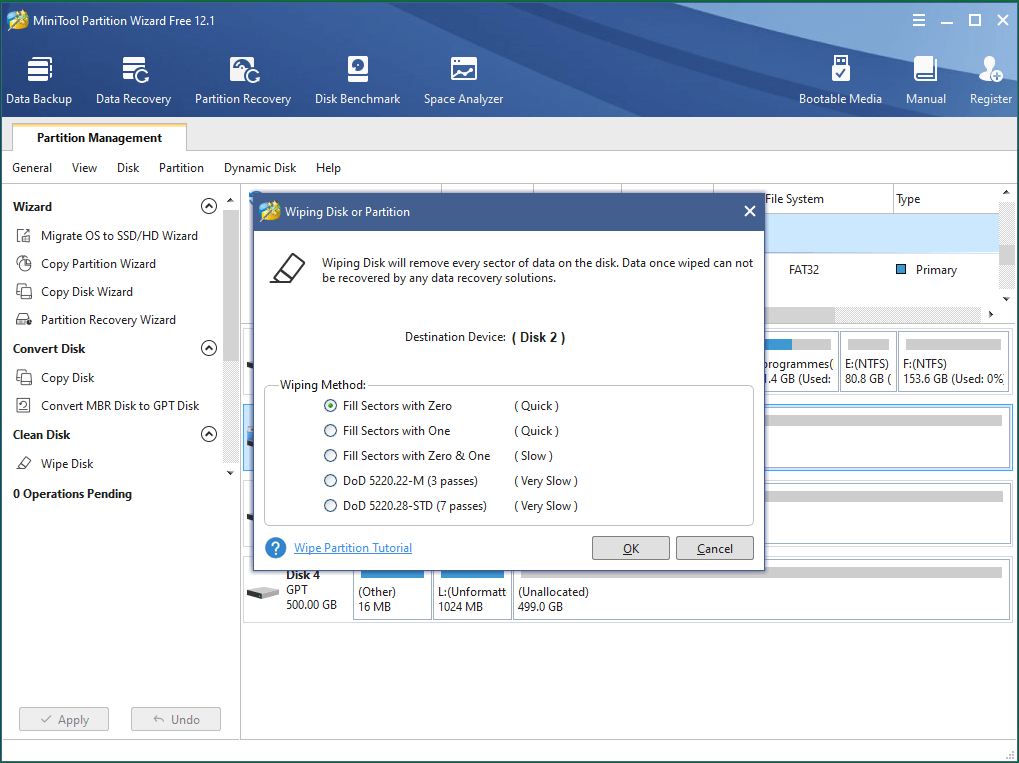This screenshot has height=763, width=1019.
Task: Select the F:(NTFS) partition block
Action: coord(953,361)
